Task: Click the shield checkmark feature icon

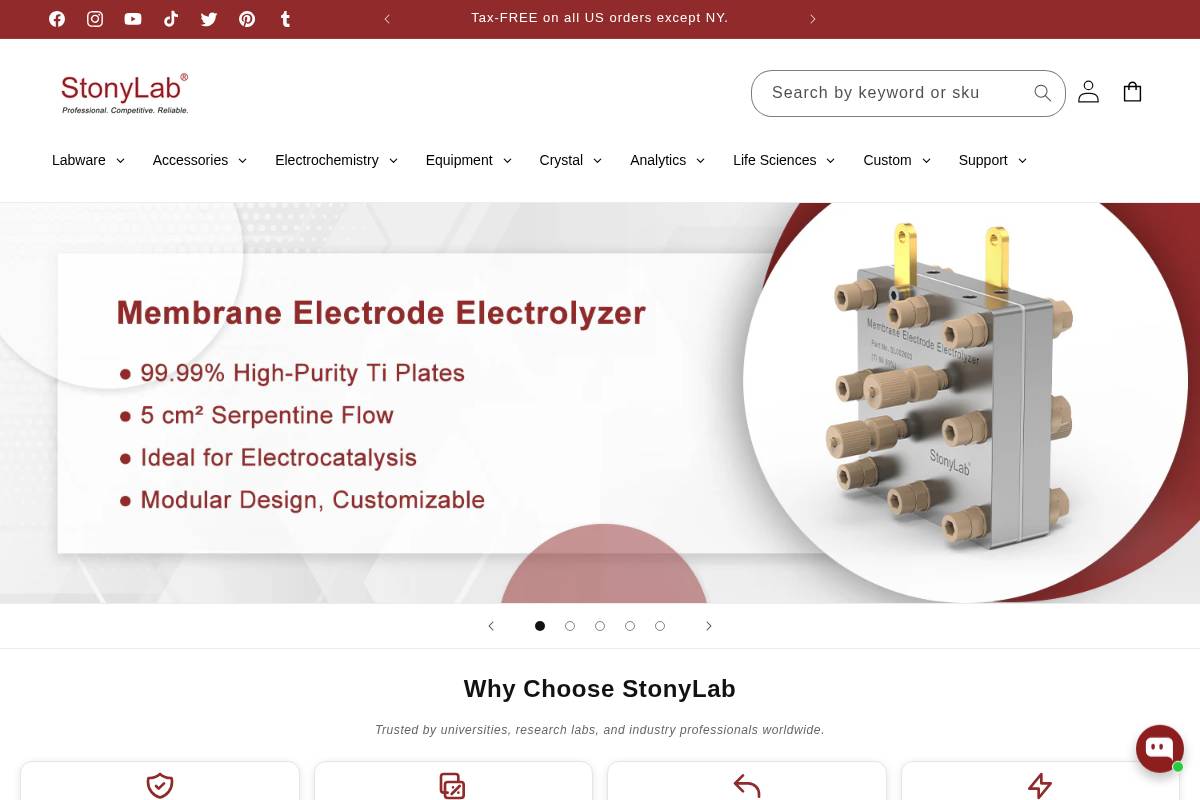Action: coord(160,786)
